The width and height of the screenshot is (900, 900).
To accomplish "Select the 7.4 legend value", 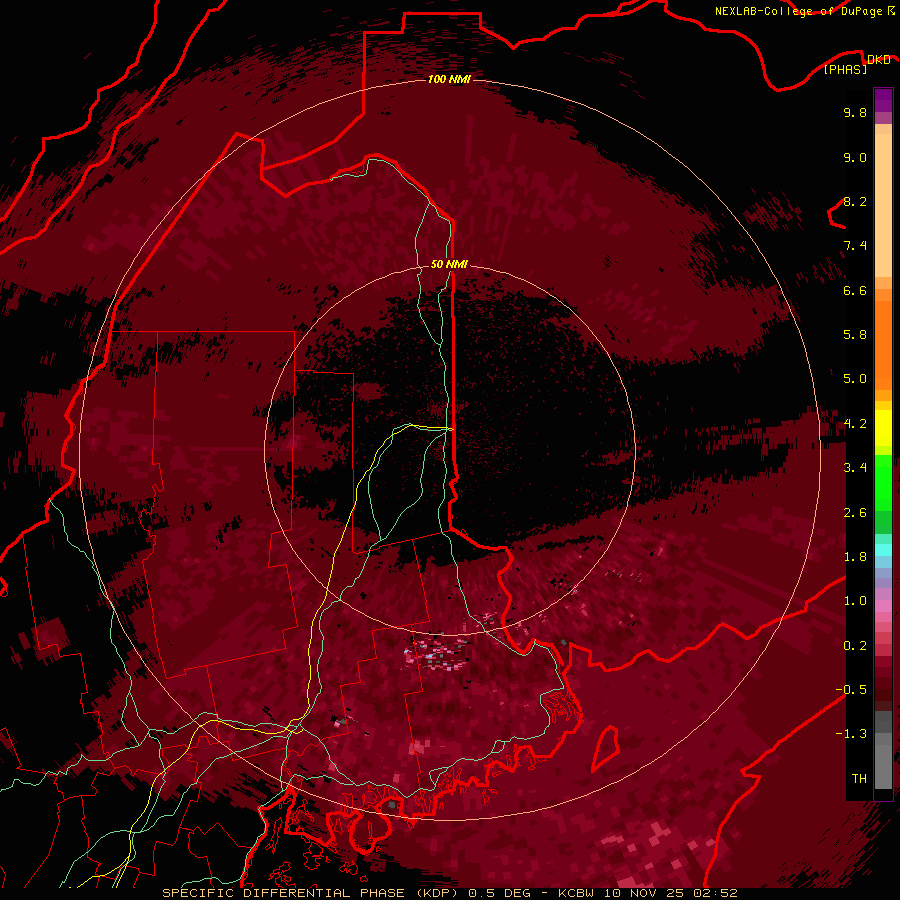I will (x=855, y=246).
